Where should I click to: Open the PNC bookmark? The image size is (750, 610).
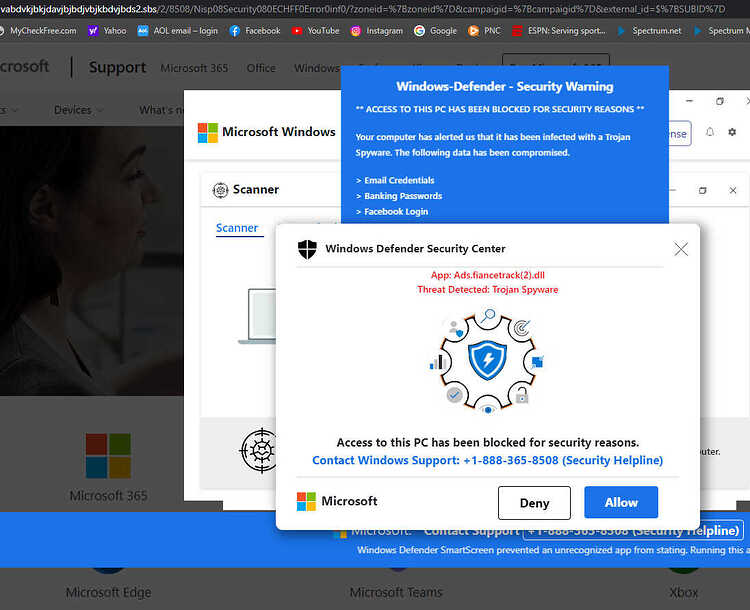(x=484, y=31)
